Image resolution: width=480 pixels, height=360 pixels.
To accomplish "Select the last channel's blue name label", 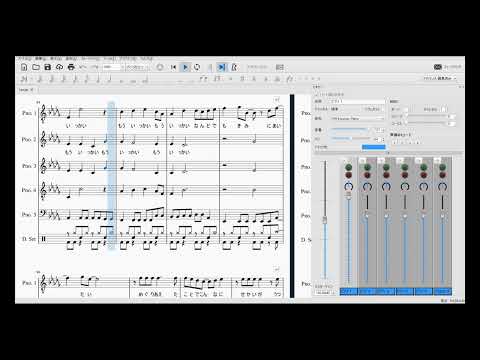I will pyautogui.click(x=442, y=291).
